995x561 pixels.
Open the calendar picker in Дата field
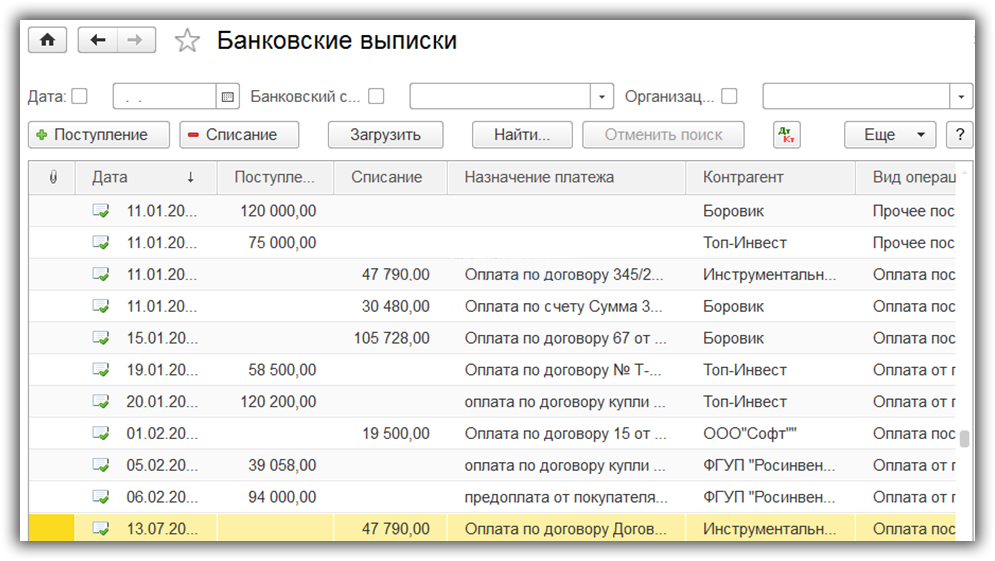[x=228, y=97]
